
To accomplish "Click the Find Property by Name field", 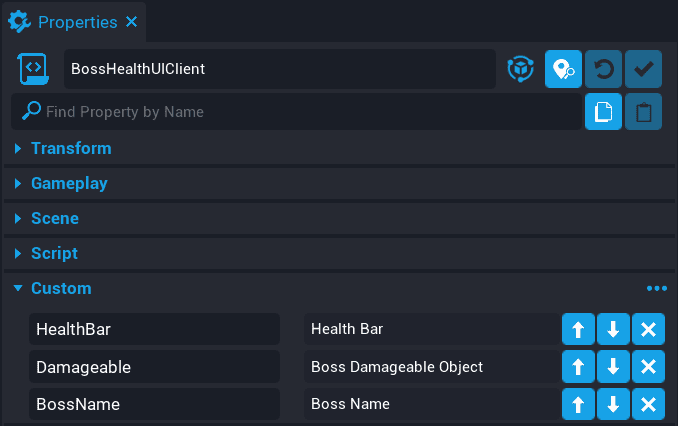I will (300, 112).
